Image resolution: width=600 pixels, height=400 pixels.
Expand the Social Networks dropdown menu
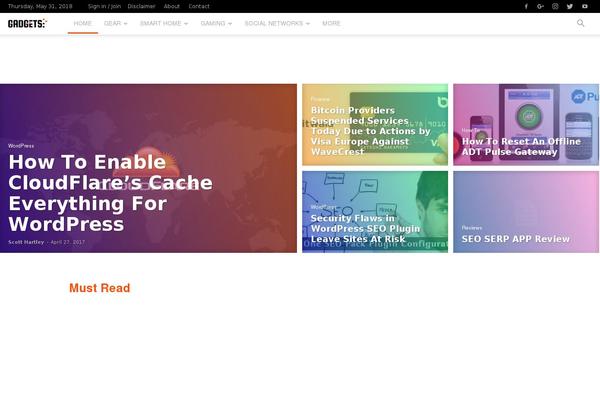277,23
